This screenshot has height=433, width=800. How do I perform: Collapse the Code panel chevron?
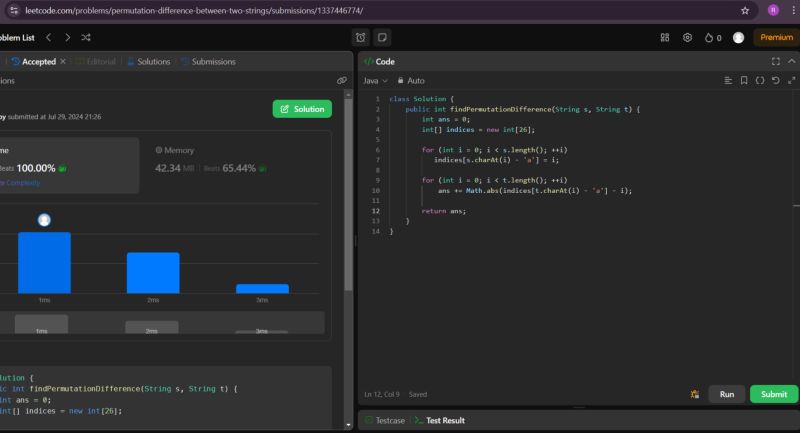click(791, 61)
